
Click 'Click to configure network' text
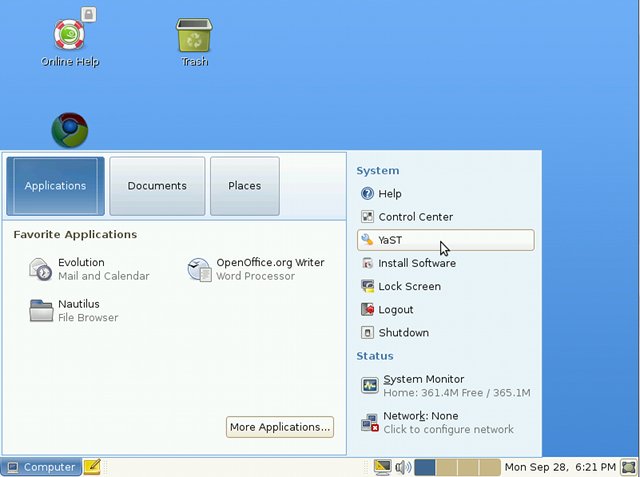pyautogui.click(x=448, y=429)
